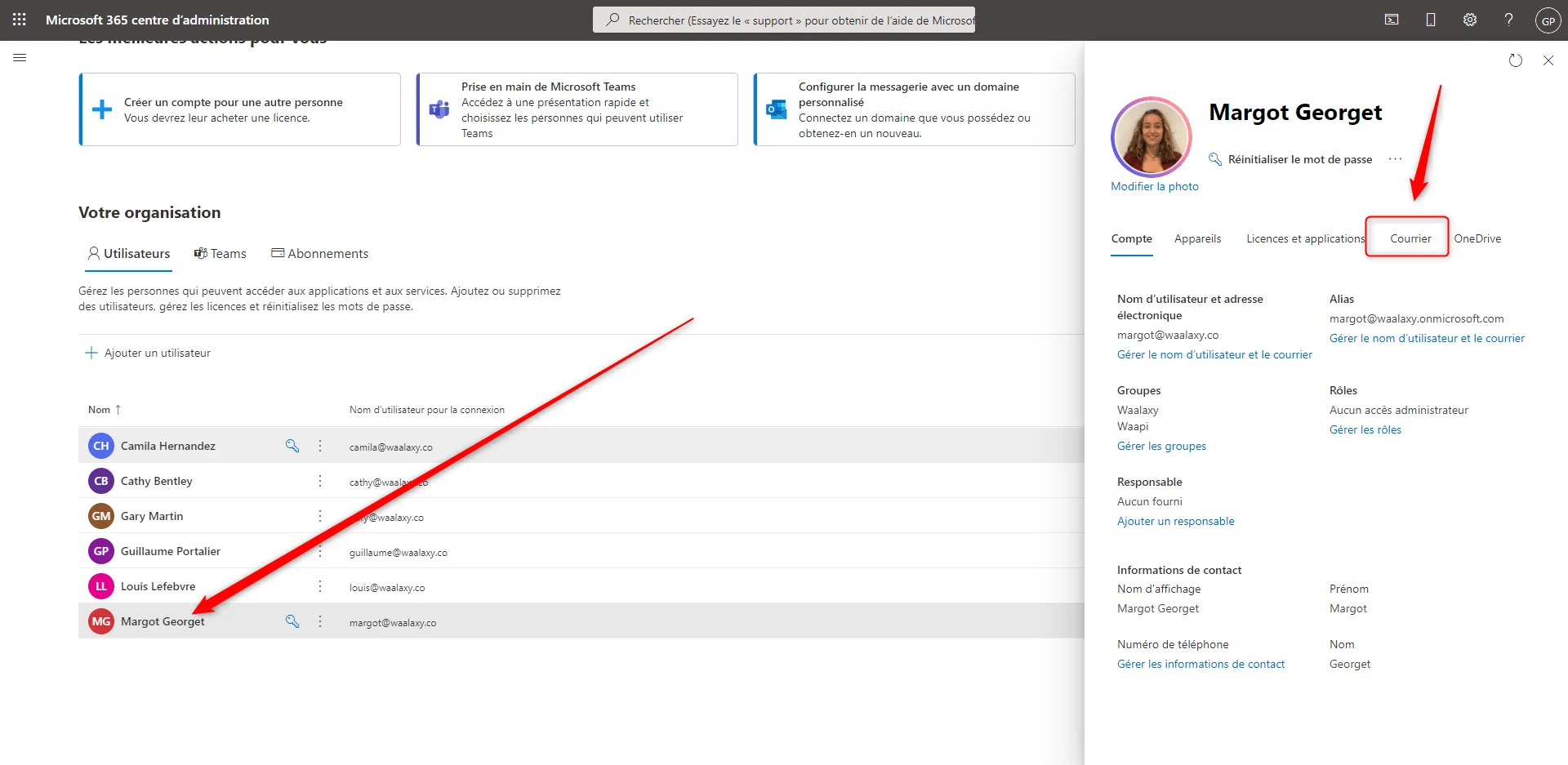
Task: Open the settings gear icon
Action: pyautogui.click(x=1470, y=20)
